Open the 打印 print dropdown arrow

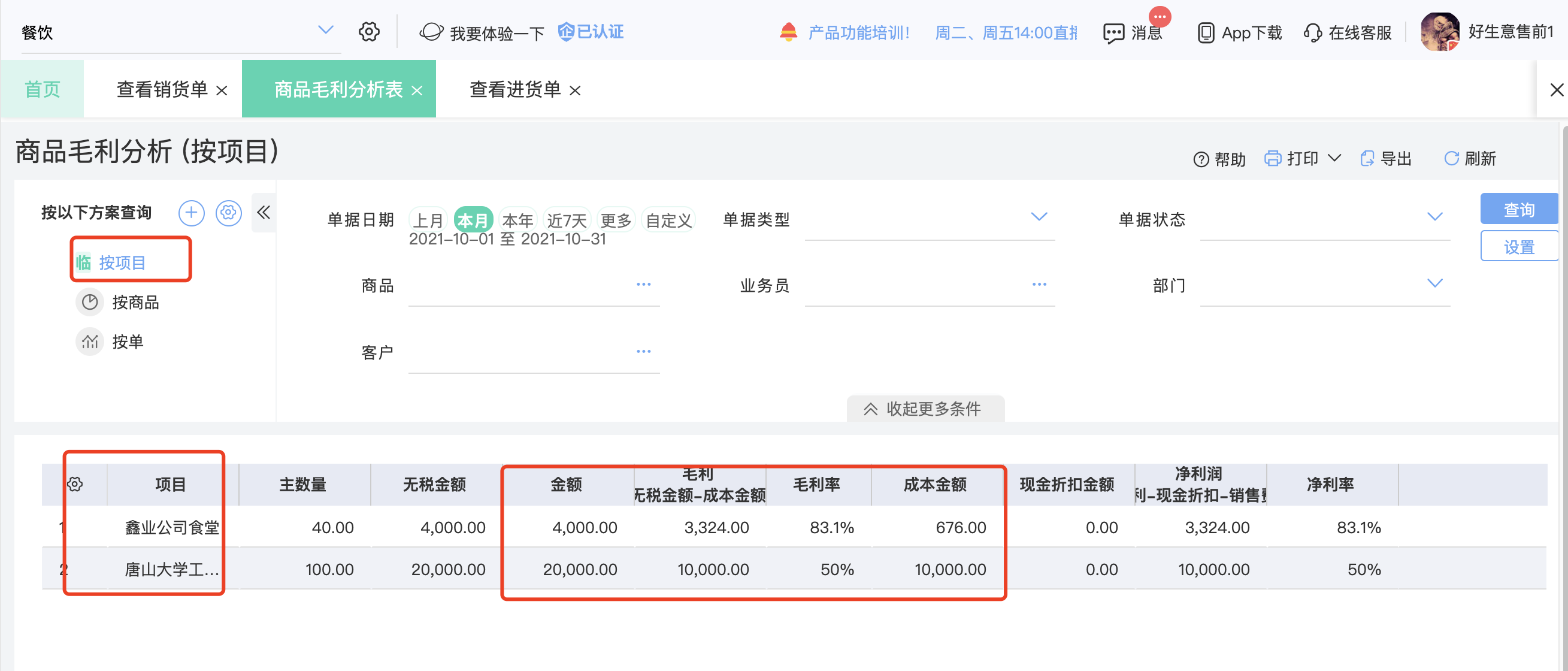coord(1334,158)
